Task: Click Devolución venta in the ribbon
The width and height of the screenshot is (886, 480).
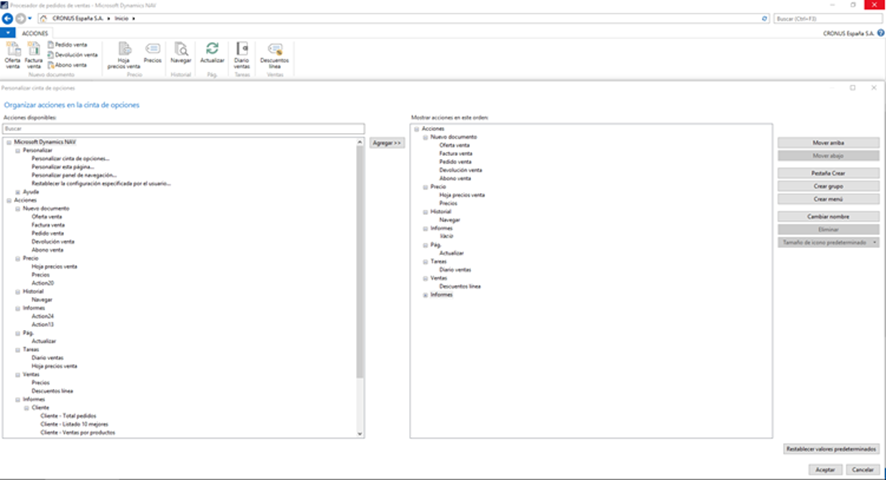Action: 72,55
